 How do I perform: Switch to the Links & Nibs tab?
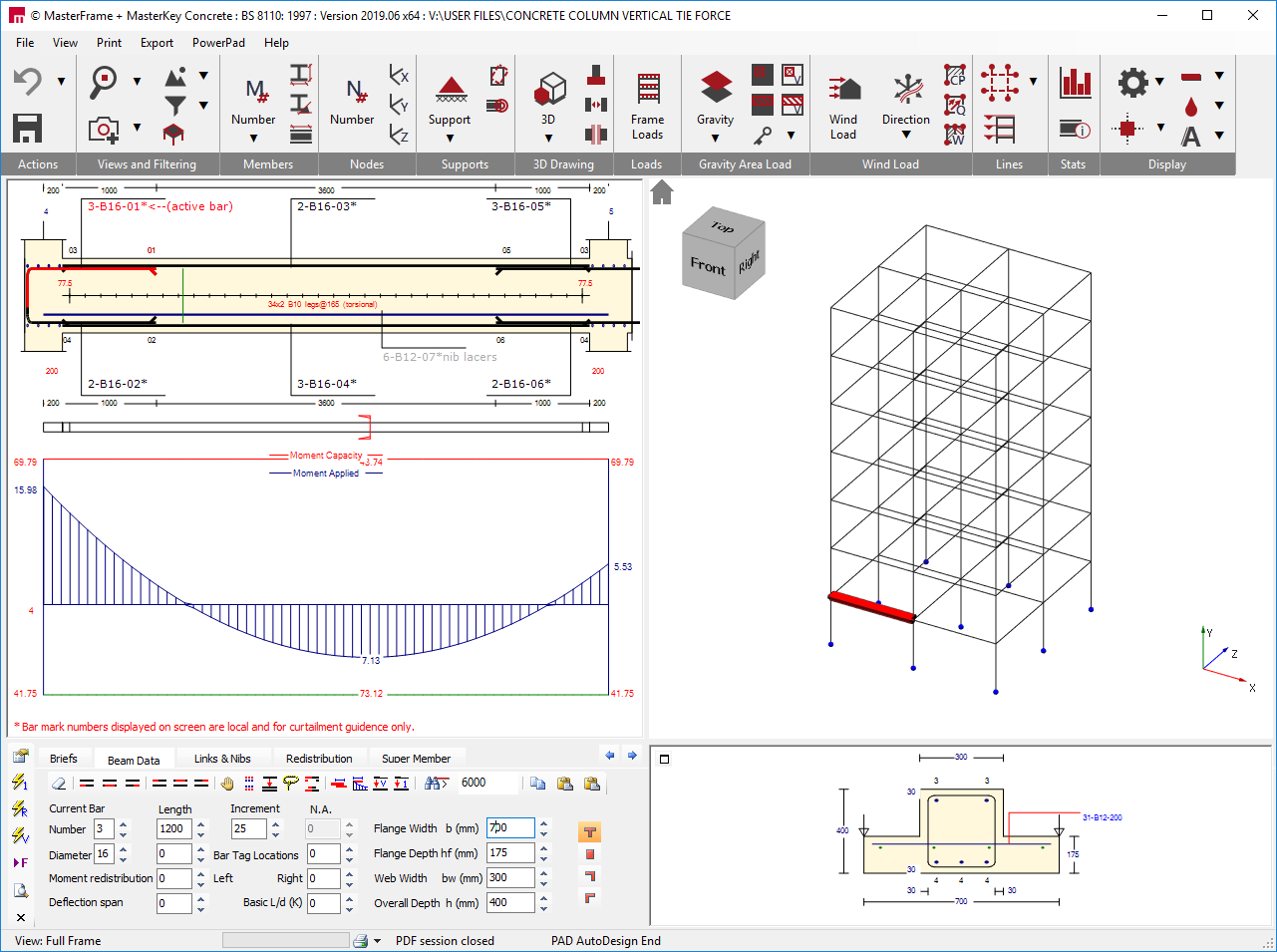tap(222, 759)
